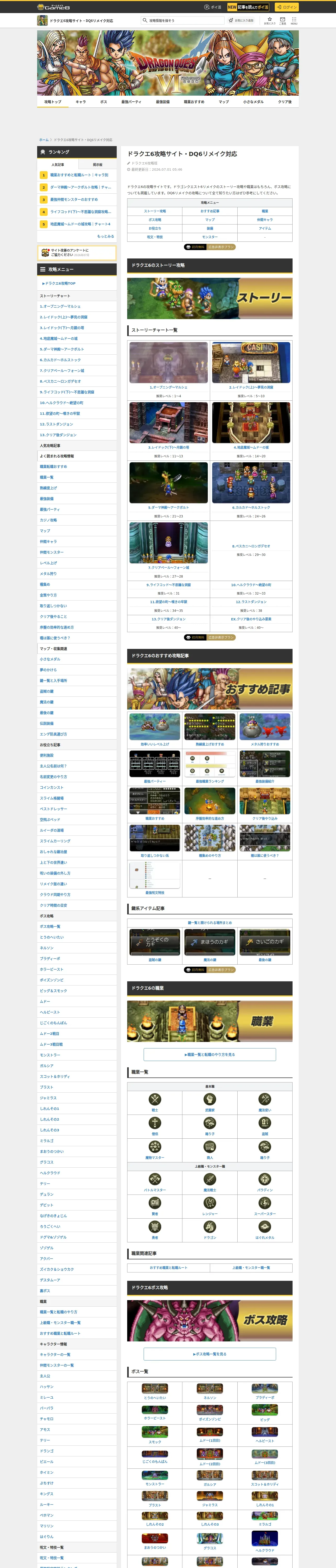Click the レンジャー job icon
Image resolution: width=336 pixels, height=1568 pixels.
210,1203
